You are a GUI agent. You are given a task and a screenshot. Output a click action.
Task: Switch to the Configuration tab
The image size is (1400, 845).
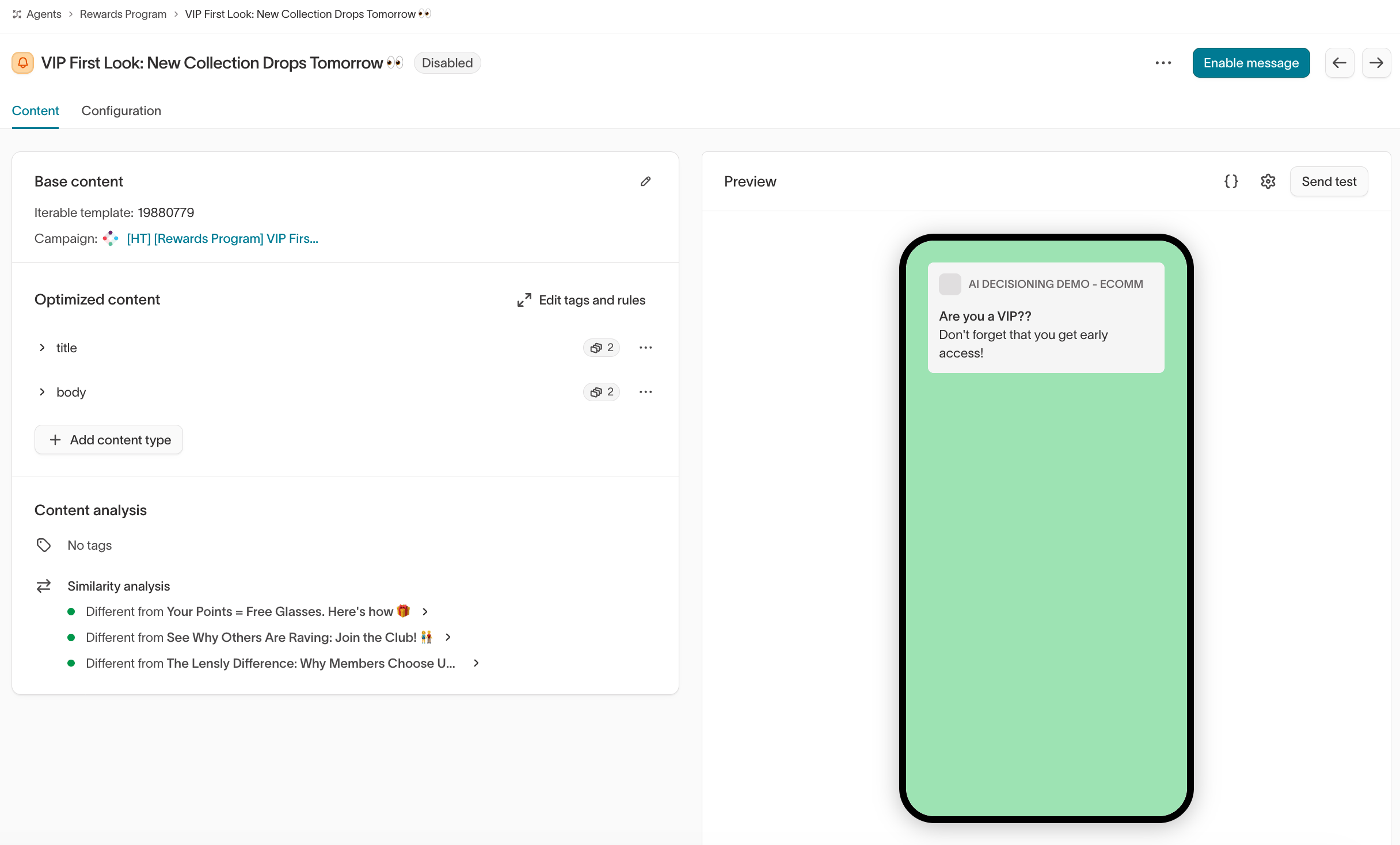[121, 111]
